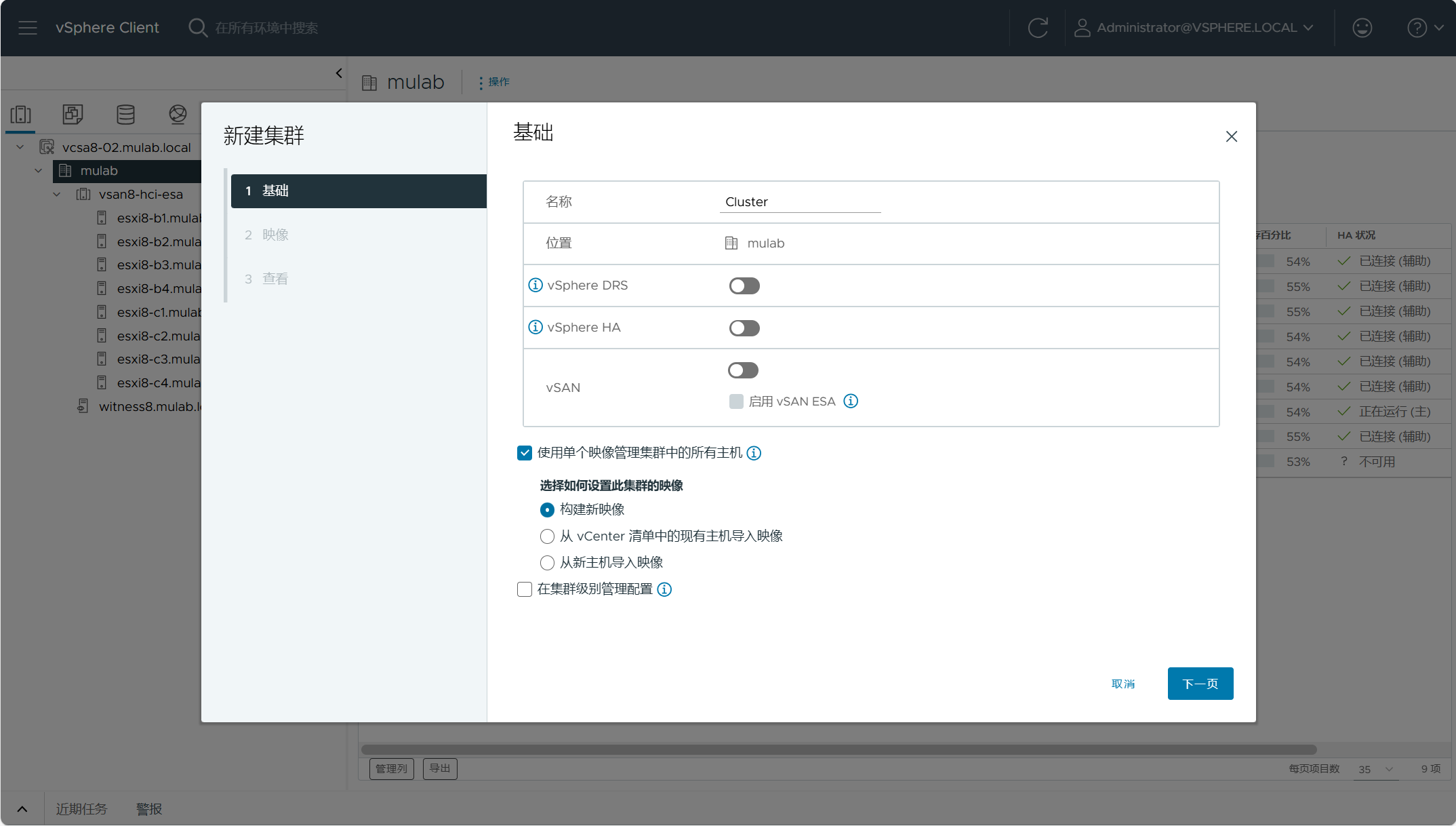This screenshot has width=1456, height=826.
Task: Click the esxi8-c4 host icon
Action: point(102,382)
